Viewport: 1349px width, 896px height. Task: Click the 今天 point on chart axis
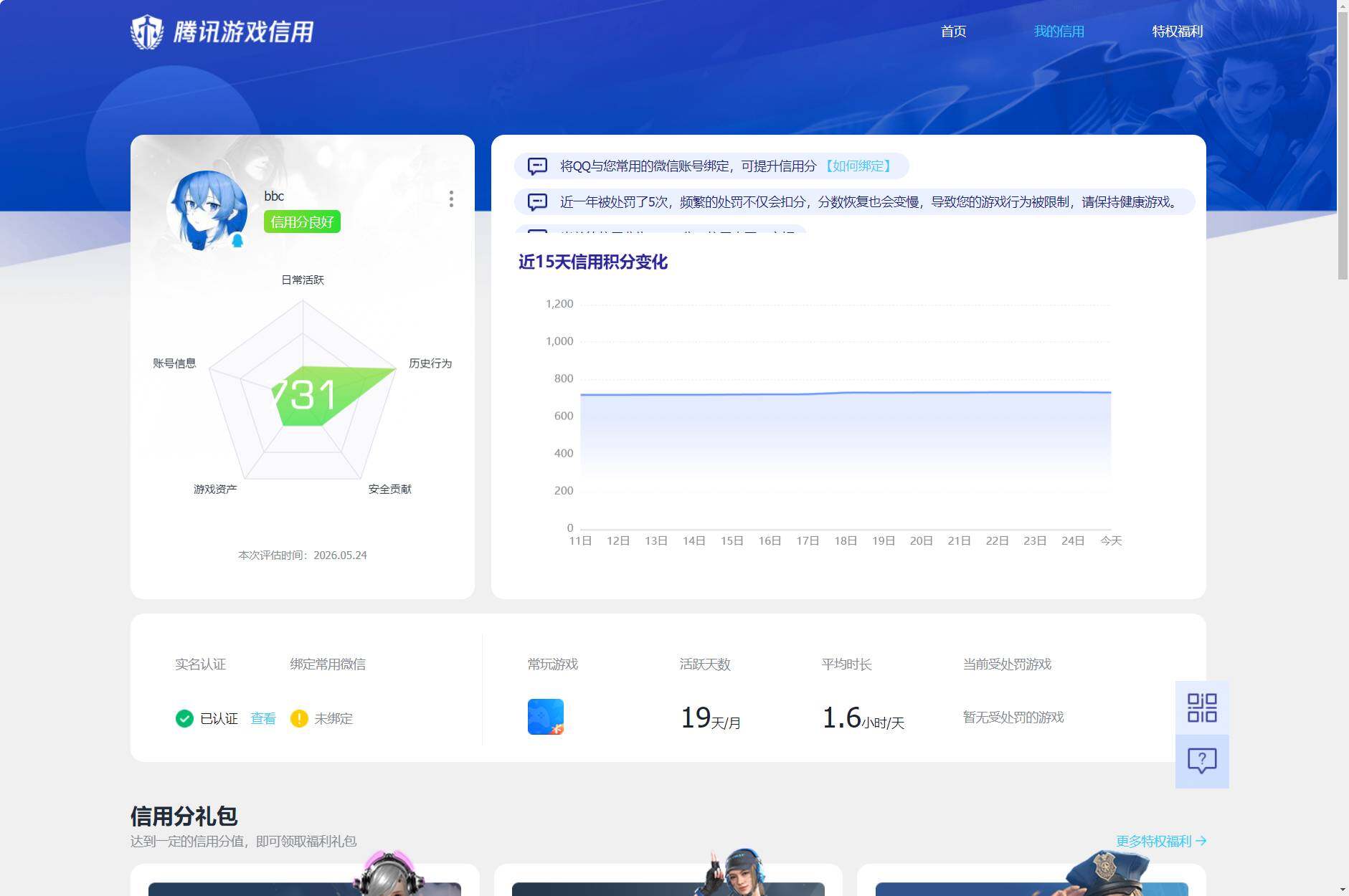click(1111, 540)
